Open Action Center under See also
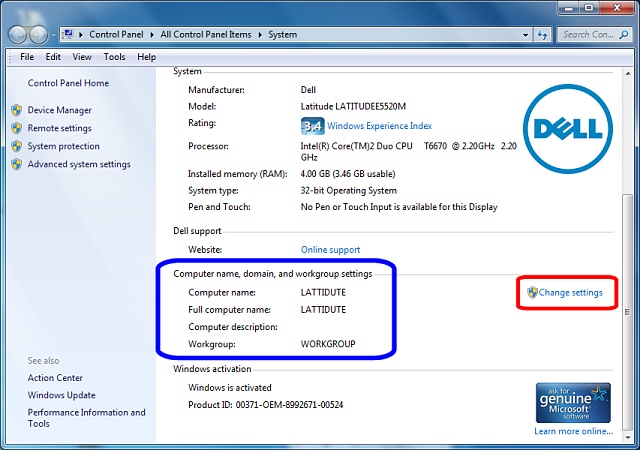The width and height of the screenshot is (640, 450). click(x=55, y=378)
